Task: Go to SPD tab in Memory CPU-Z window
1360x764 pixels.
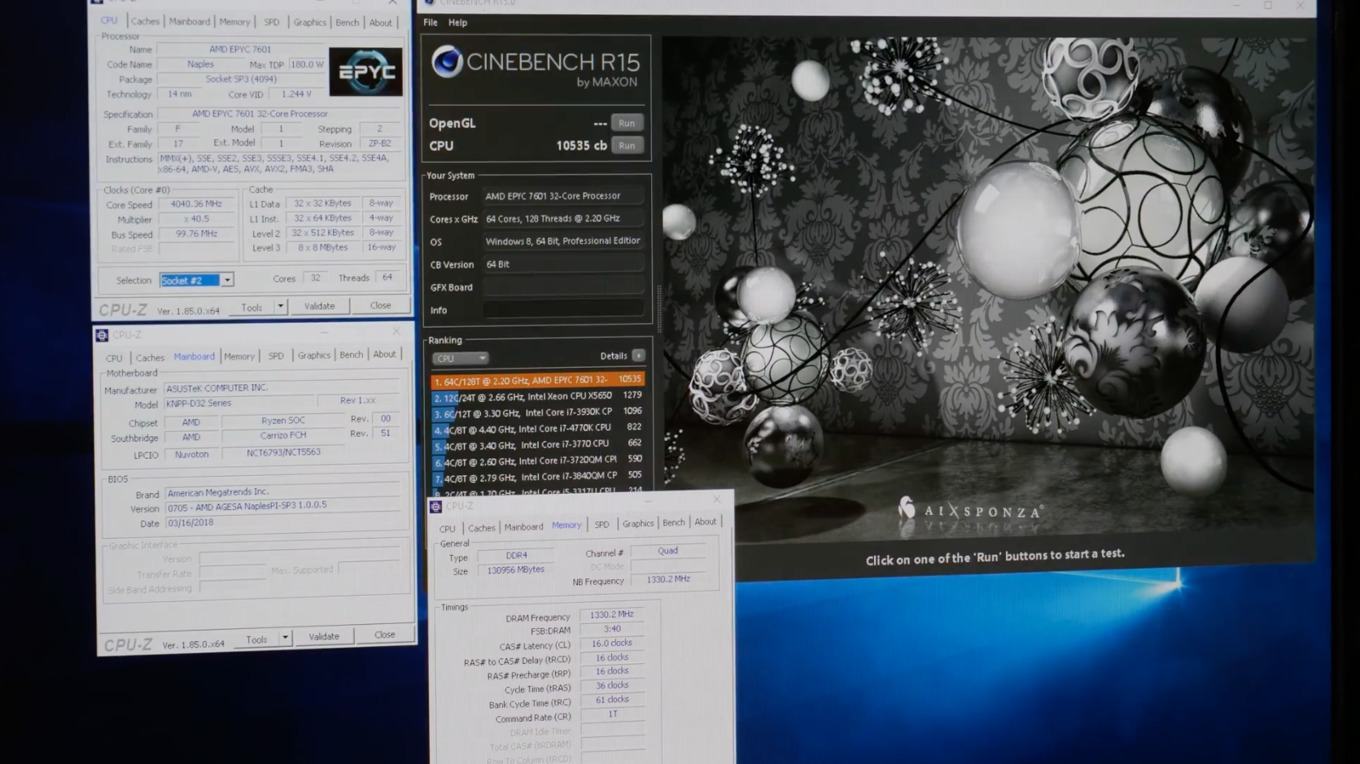Action: (602, 524)
